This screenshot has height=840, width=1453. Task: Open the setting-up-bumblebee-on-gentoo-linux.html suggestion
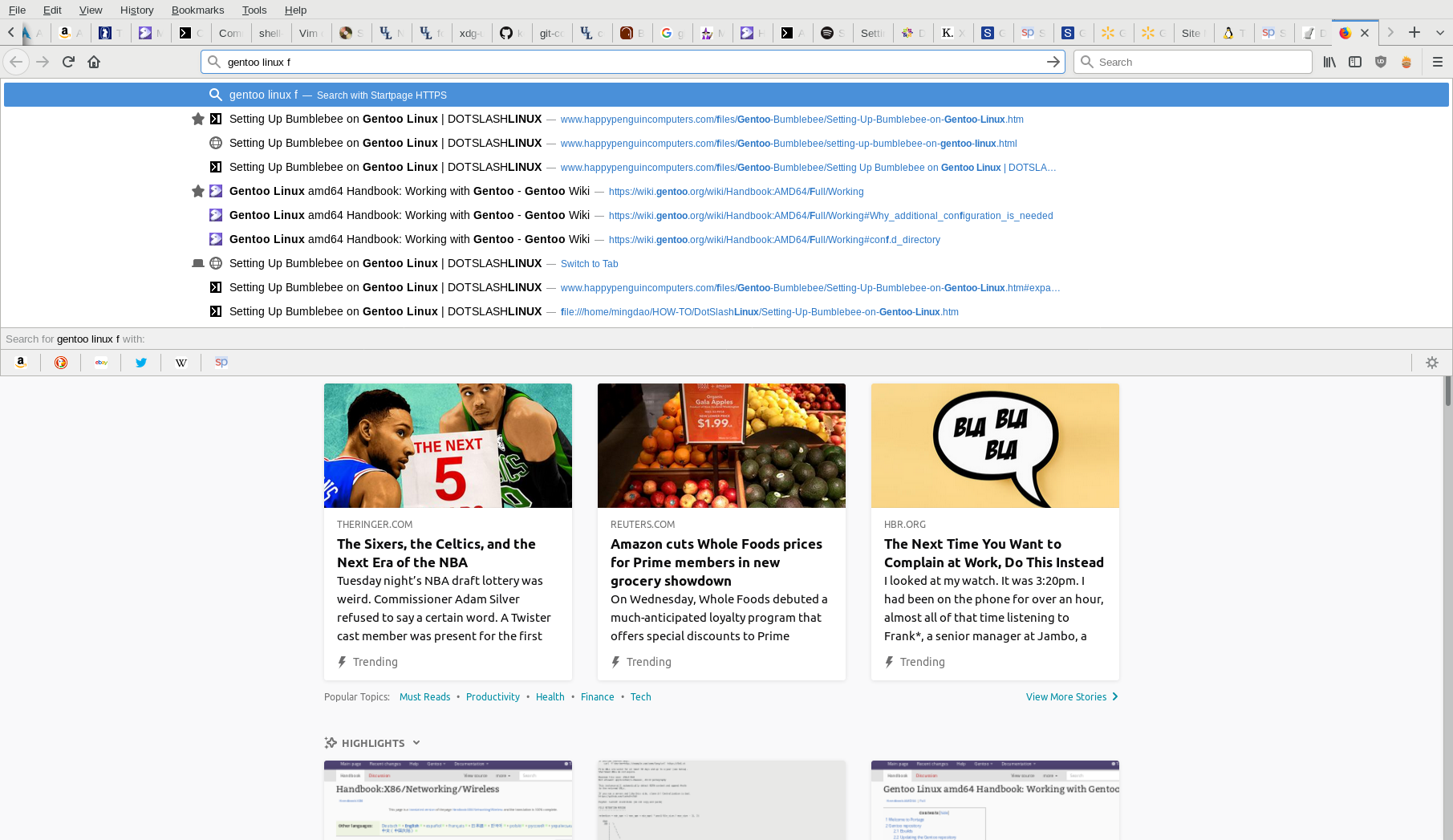(x=726, y=143)
